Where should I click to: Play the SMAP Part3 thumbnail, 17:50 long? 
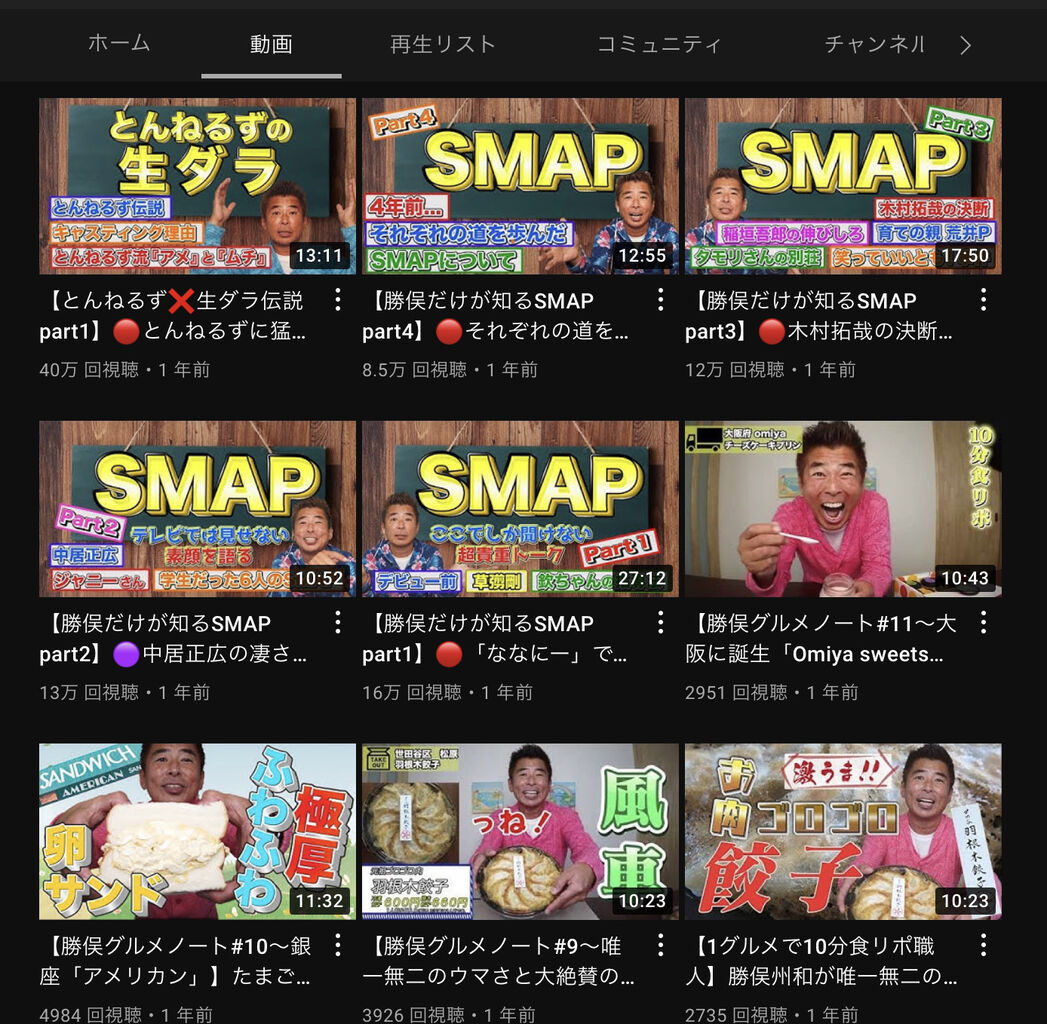843,186
